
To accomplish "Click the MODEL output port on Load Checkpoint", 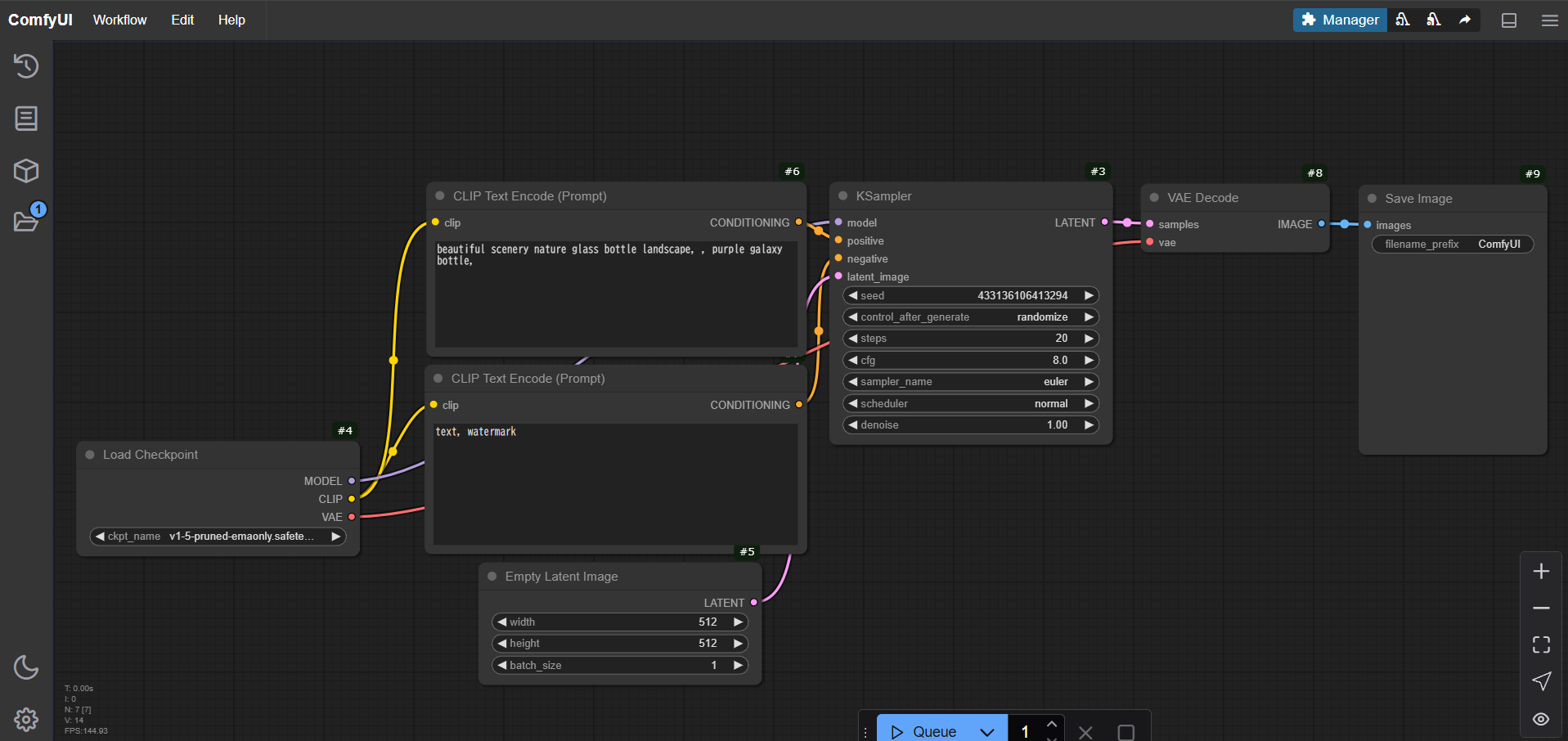I will pyautogui.click(x=352, y=481).
